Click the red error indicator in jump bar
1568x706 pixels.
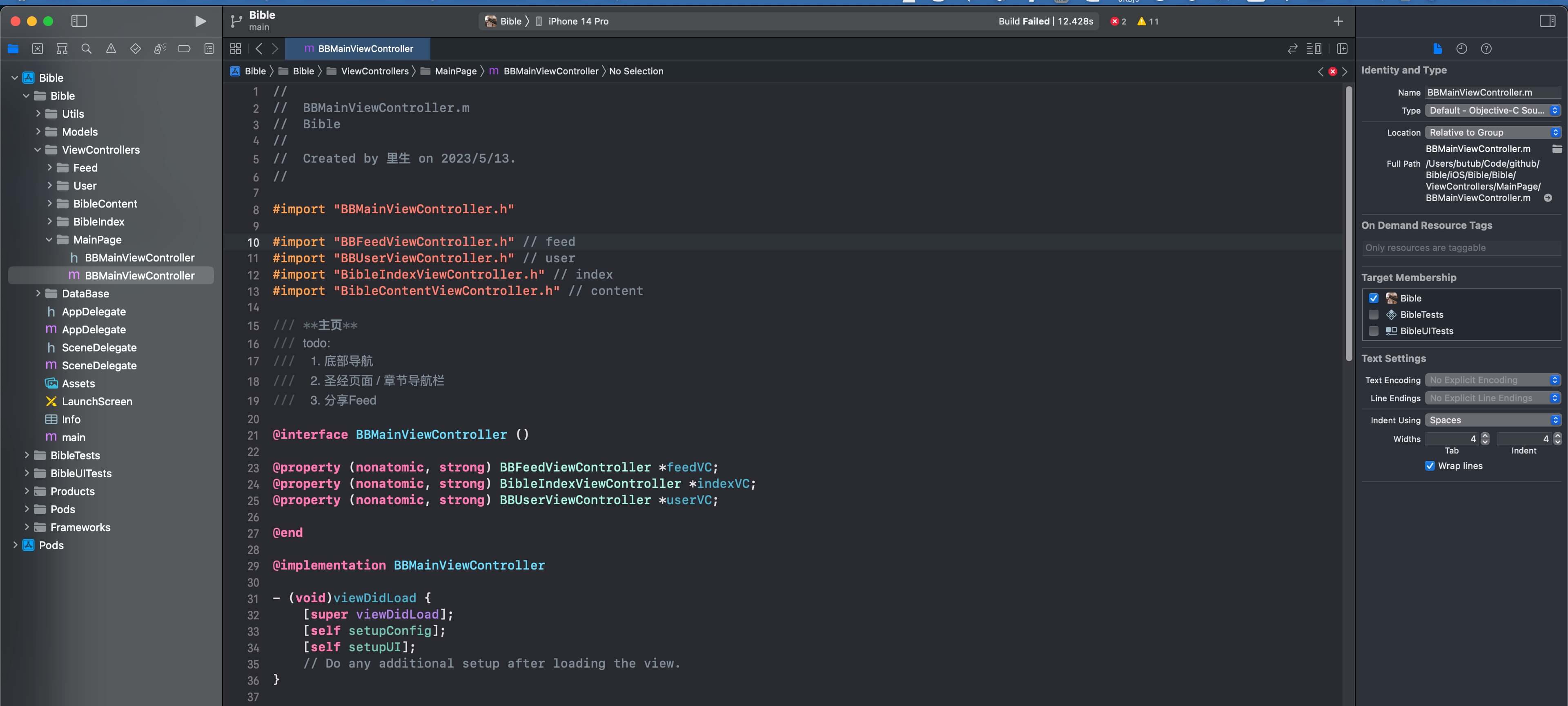[x=1332, y=71]
